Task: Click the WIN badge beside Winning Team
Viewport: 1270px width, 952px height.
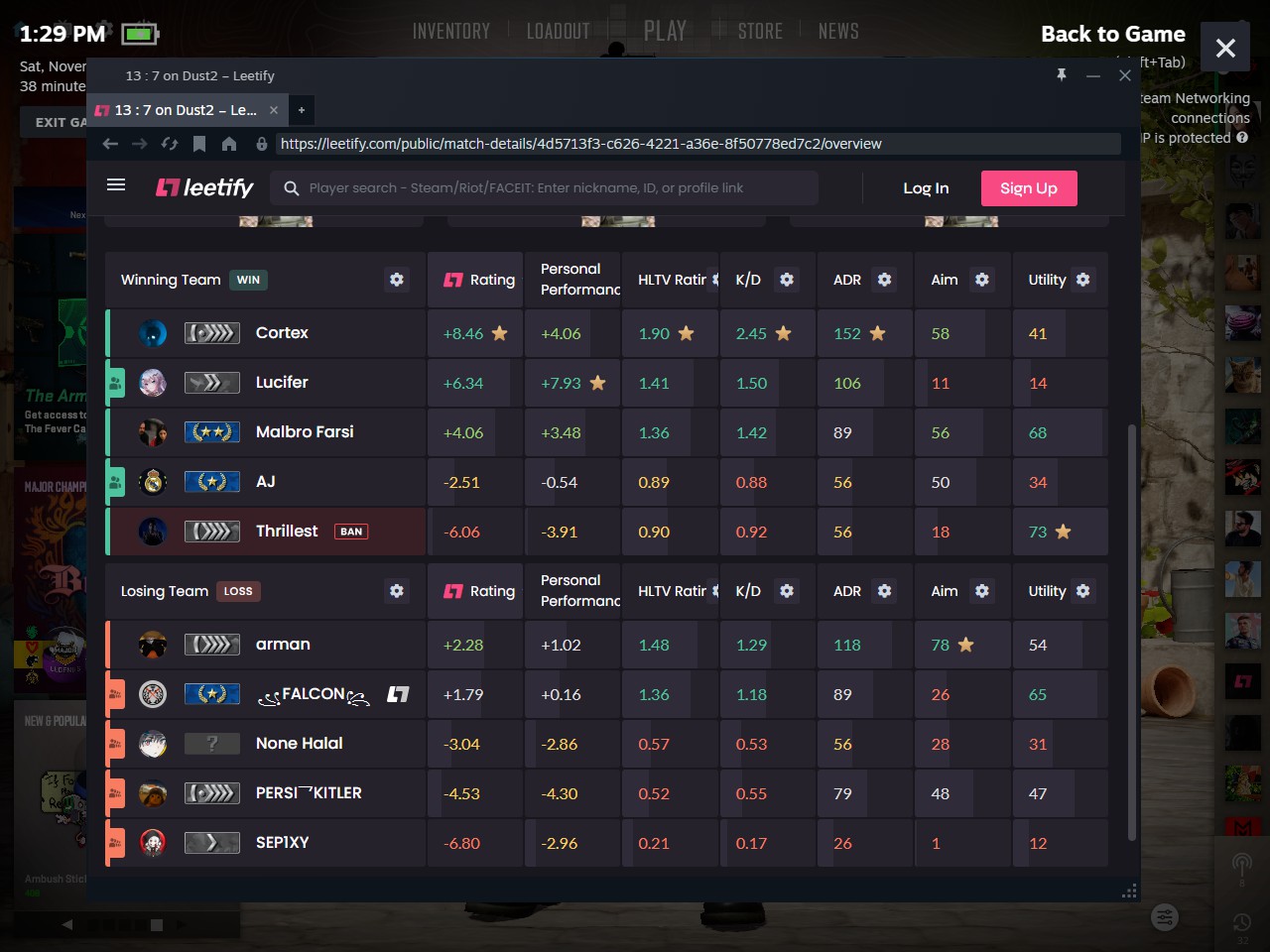Action: click(248, 280)
